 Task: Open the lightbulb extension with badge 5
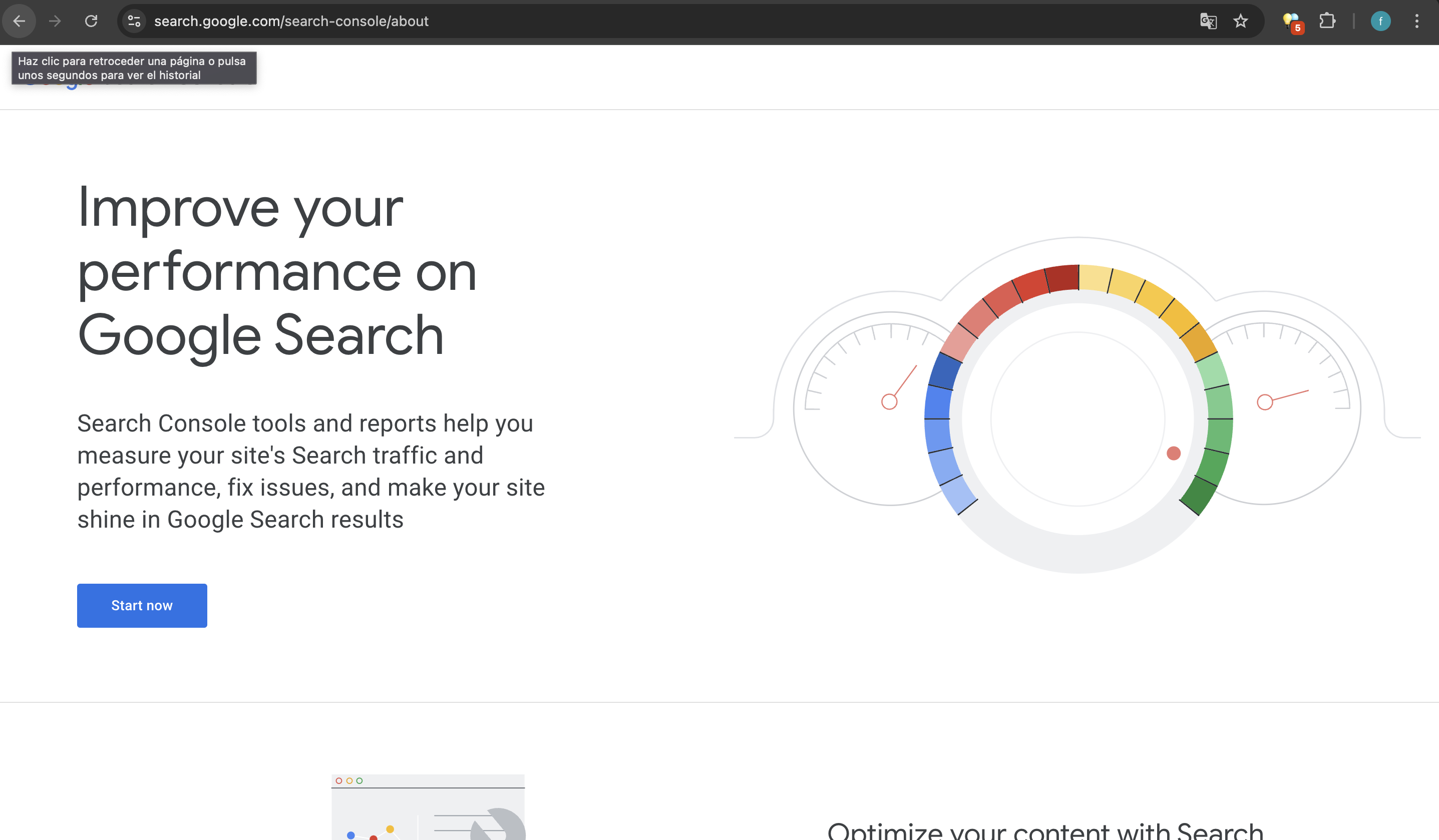coord(1292,22)
